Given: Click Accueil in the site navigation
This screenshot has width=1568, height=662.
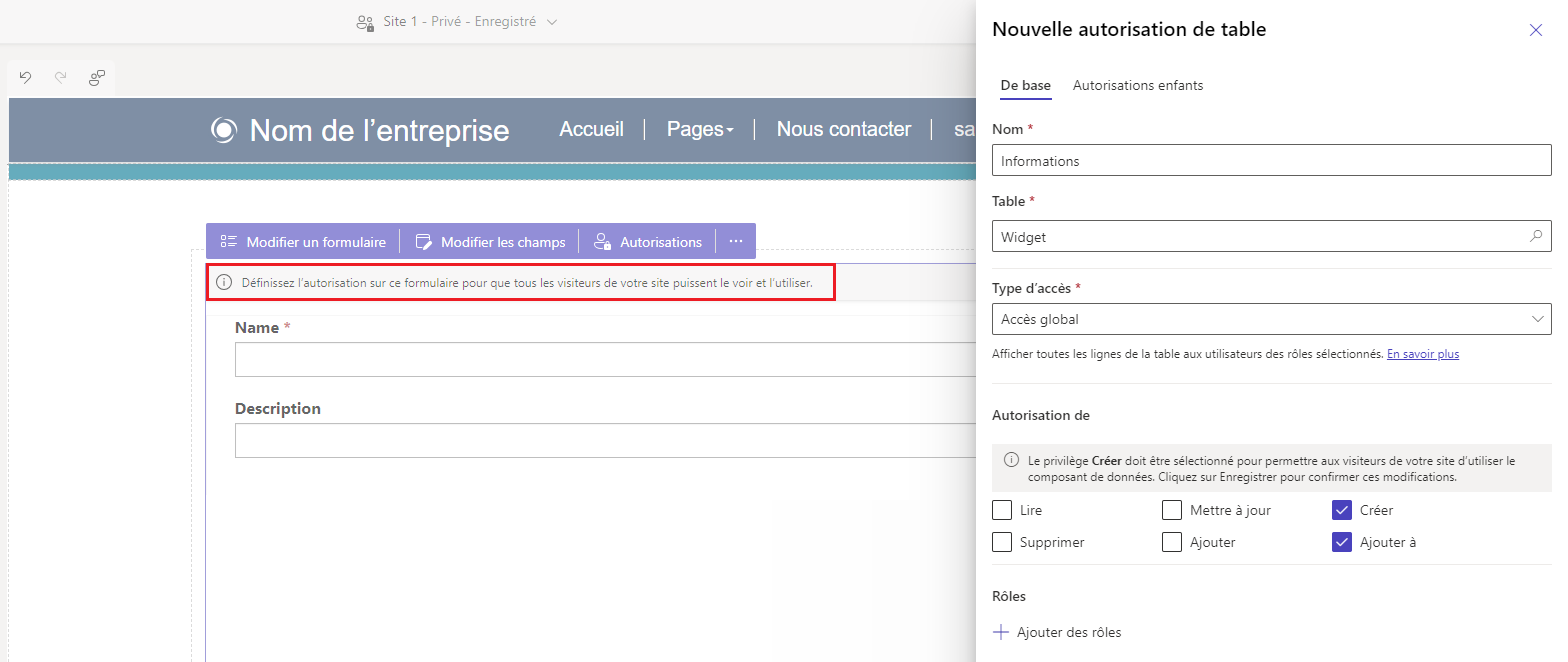Looking at the screenshot, I should pyautogui.click(x=591, y=129).
